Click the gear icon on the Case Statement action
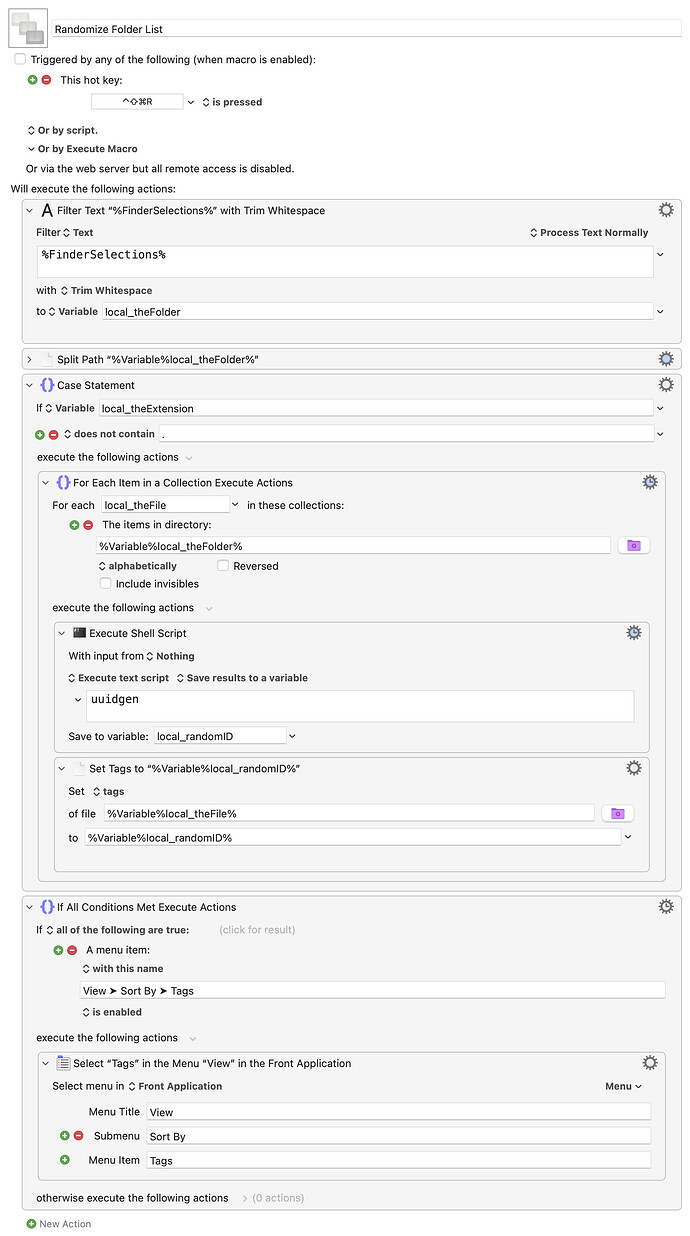This screenshot has width=690, height=1236. 666,383
